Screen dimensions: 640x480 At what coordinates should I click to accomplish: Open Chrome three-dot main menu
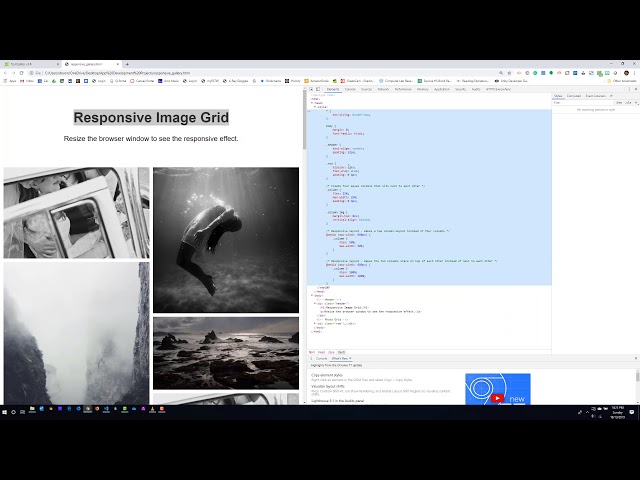pyautogui.click(x=635, y=73)
